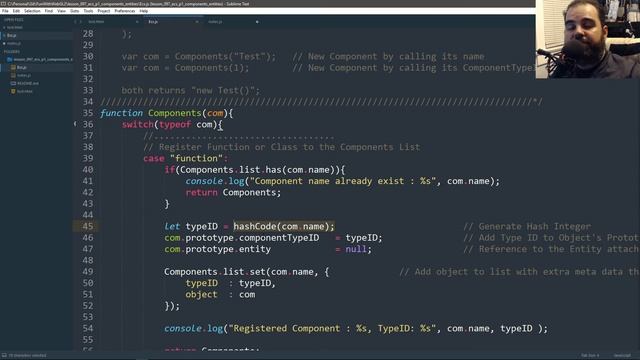Screen dimensions: 640x360
Task: Toggle the sidebar with status bar icon
Action: click(x=4, y=356)
